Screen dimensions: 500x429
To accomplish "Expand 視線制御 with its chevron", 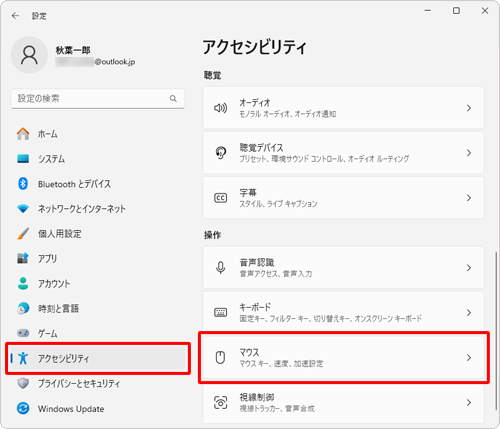I will click(469, 403).
